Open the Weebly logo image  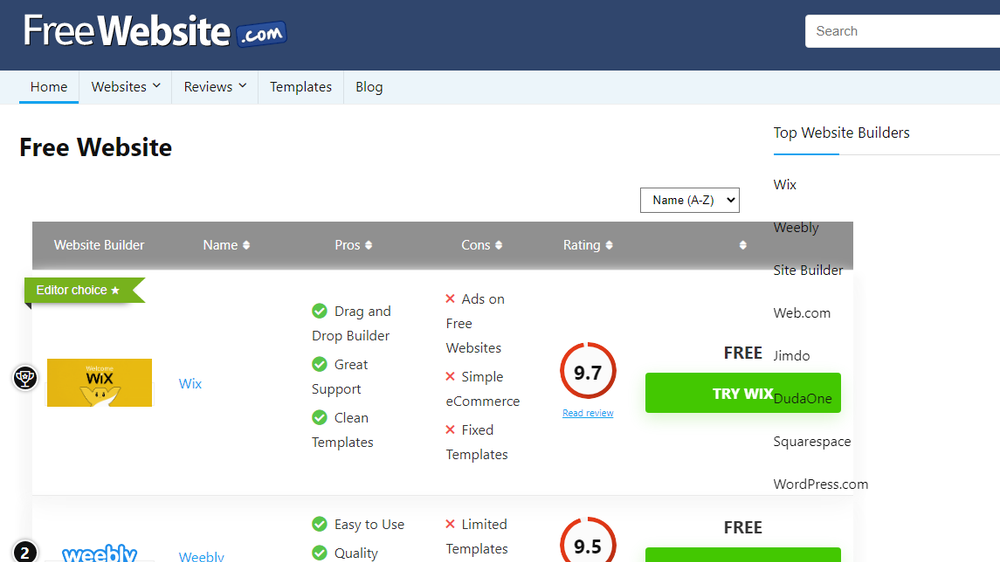(99, 552)
